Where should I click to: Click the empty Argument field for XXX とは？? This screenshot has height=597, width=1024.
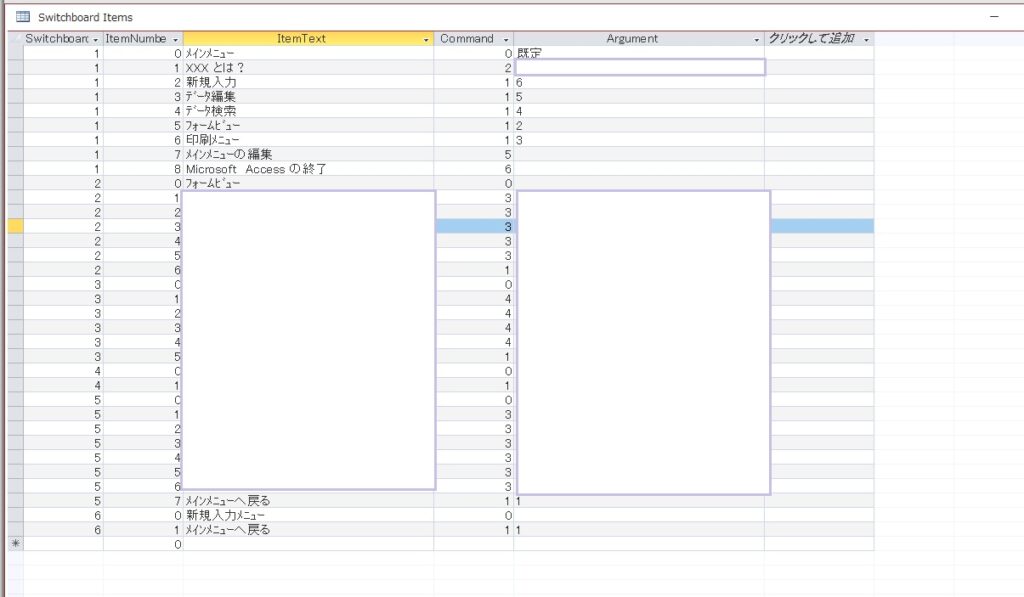click(640, 67)
